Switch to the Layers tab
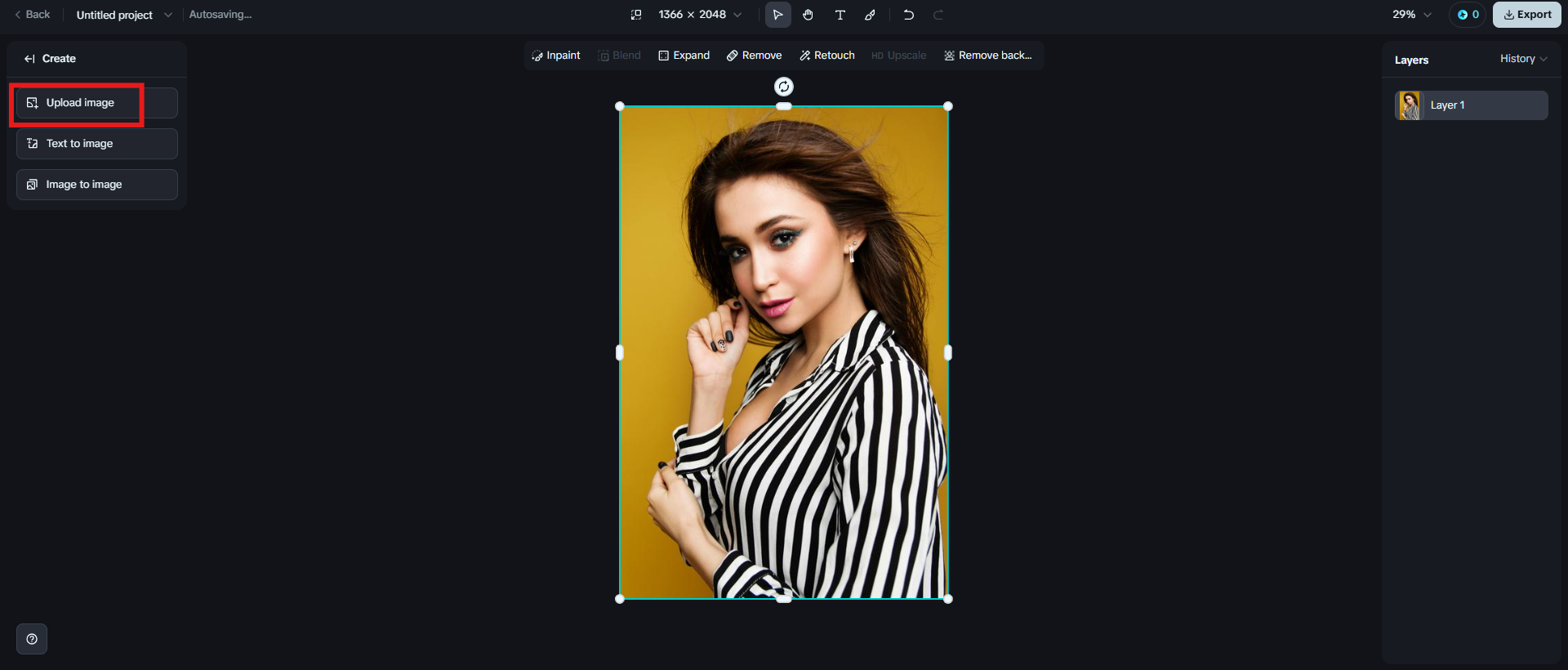The image size is (1568, 670). [x=1411, y=60]
